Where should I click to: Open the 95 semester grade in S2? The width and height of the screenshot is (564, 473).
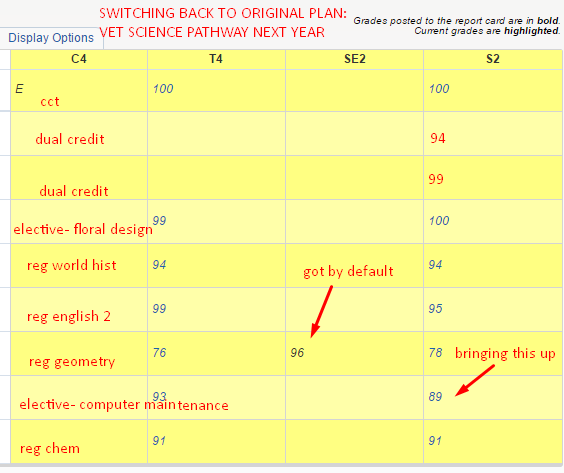tap(435, 308)
